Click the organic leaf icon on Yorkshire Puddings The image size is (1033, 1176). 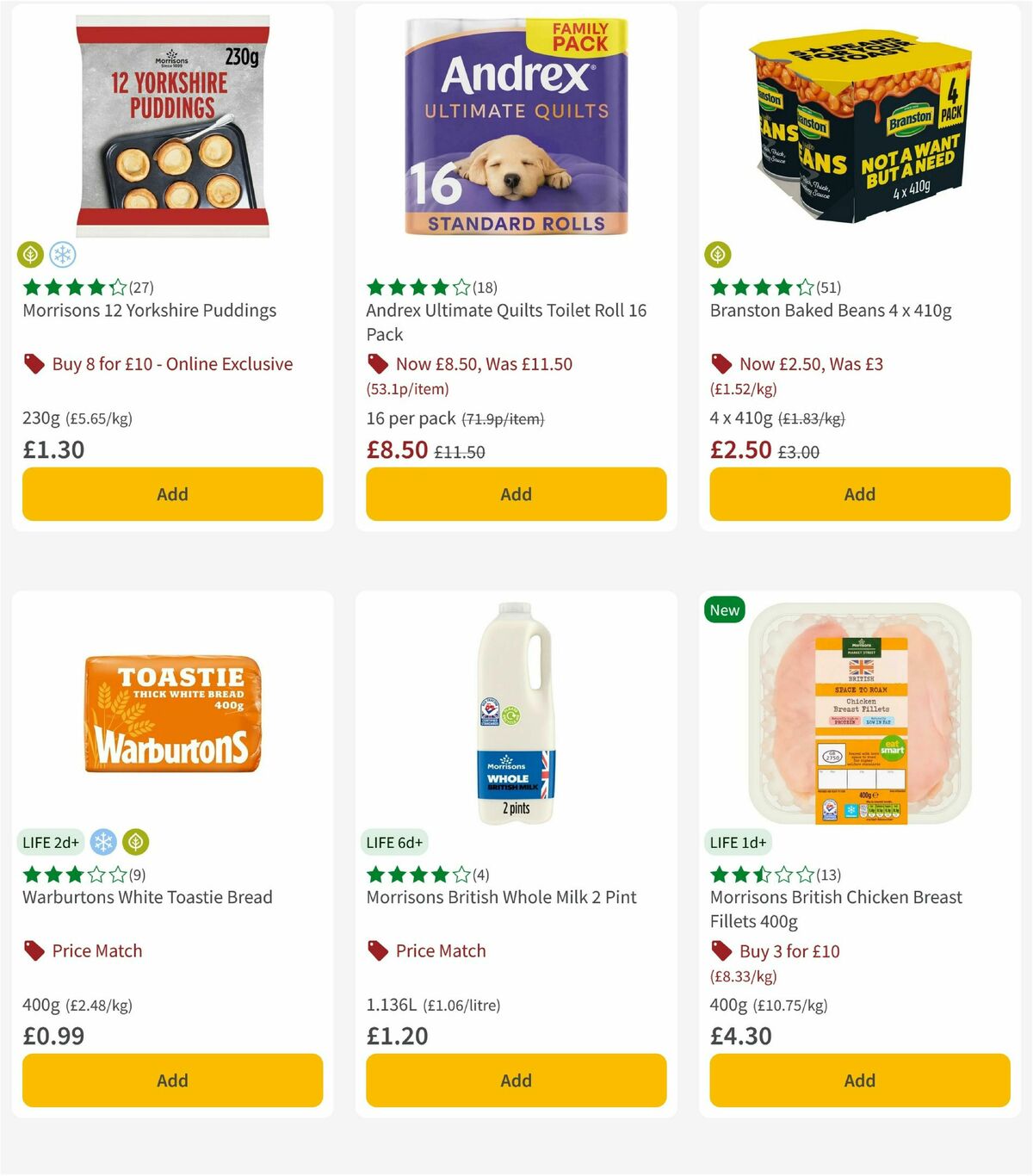coord(30,255)
